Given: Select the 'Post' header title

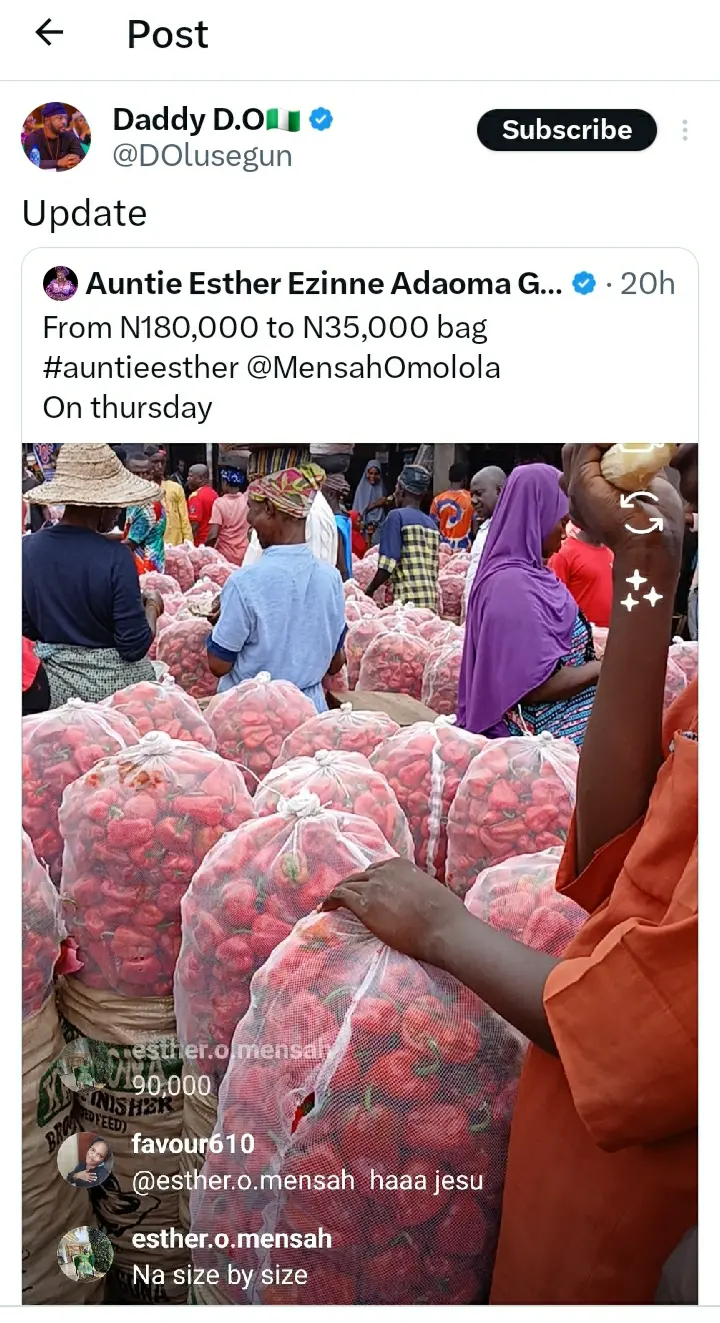Looking at the screenshot, I should click(168, 34).
